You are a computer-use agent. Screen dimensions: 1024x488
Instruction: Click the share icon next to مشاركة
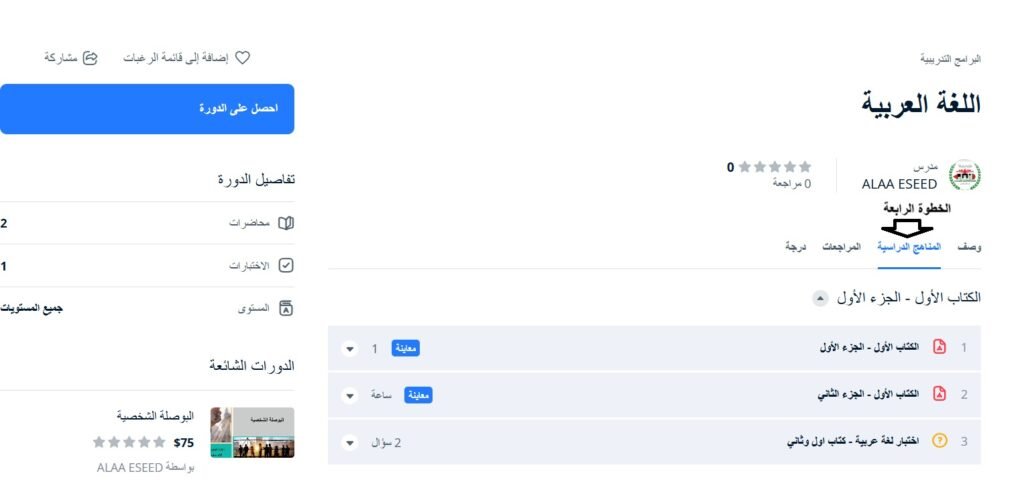(90, 58)
